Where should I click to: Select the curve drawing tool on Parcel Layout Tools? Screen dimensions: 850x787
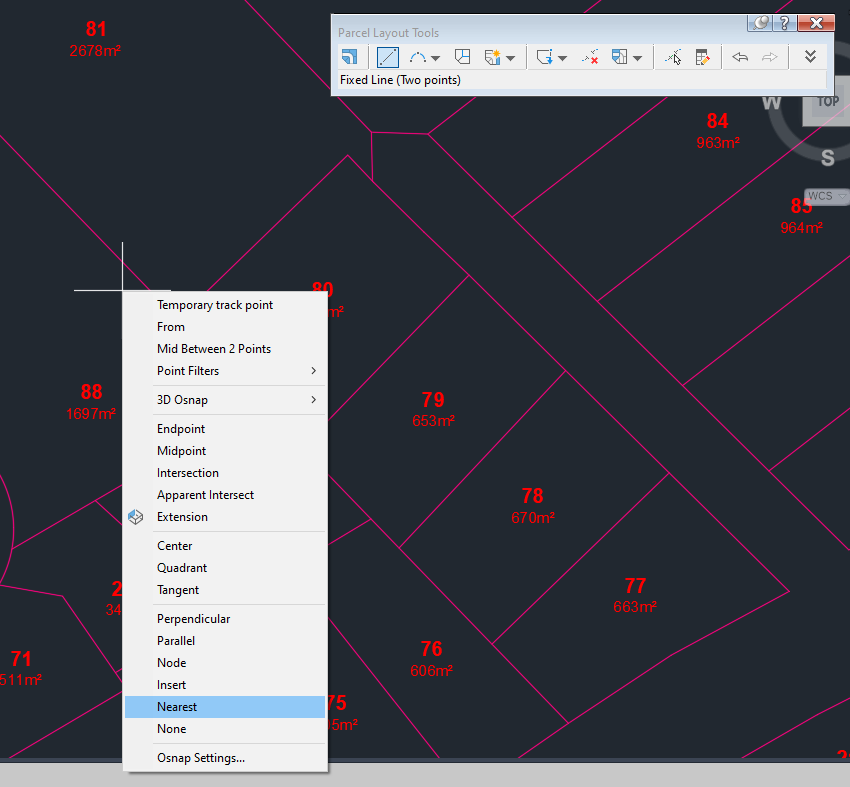(x=417, y=57)
